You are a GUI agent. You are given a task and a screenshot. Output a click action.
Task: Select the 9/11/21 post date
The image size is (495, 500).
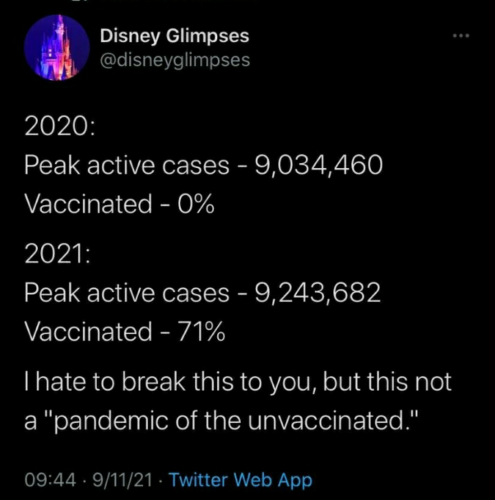(122, 480)
